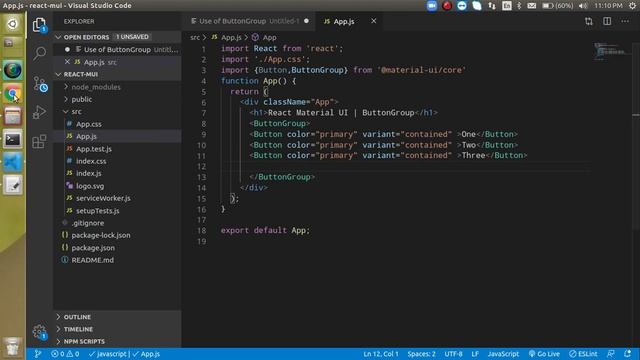Open the mail indicator in top panel
The width and height of the screenshot is (640, 360).
click(531, 6)
